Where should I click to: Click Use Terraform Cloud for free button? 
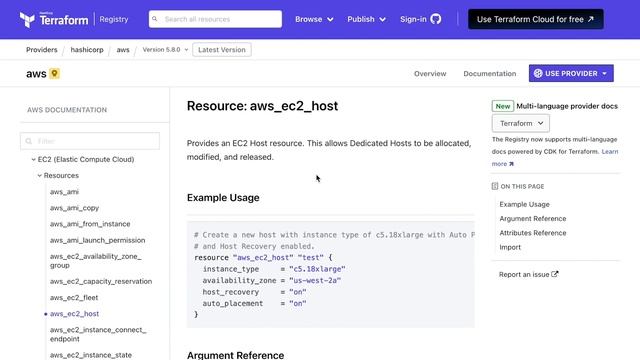[536, 19]
